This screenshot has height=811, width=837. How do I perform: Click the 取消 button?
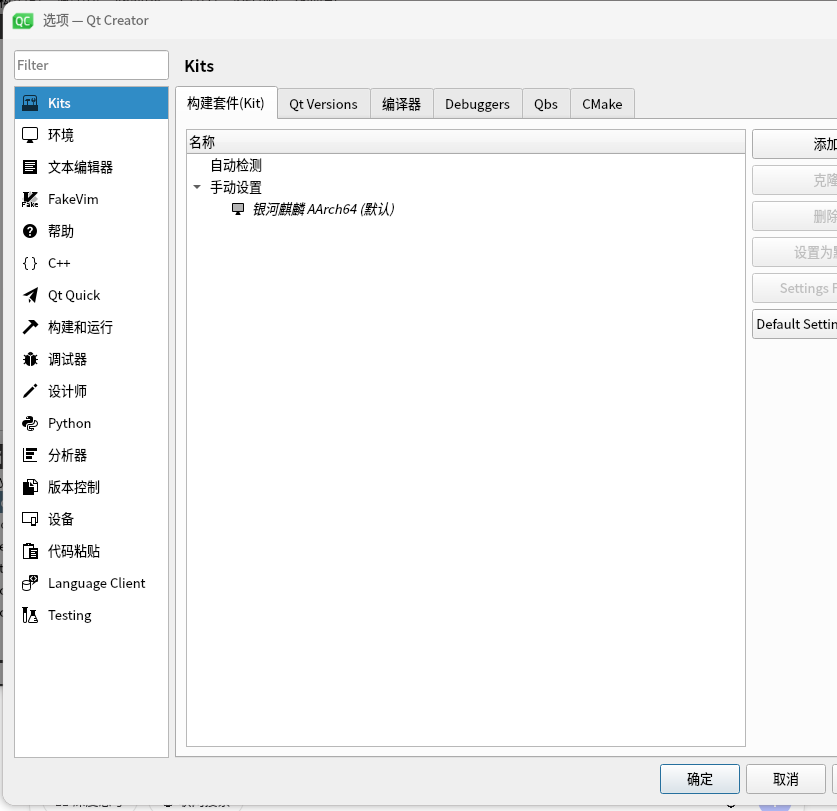785,779
